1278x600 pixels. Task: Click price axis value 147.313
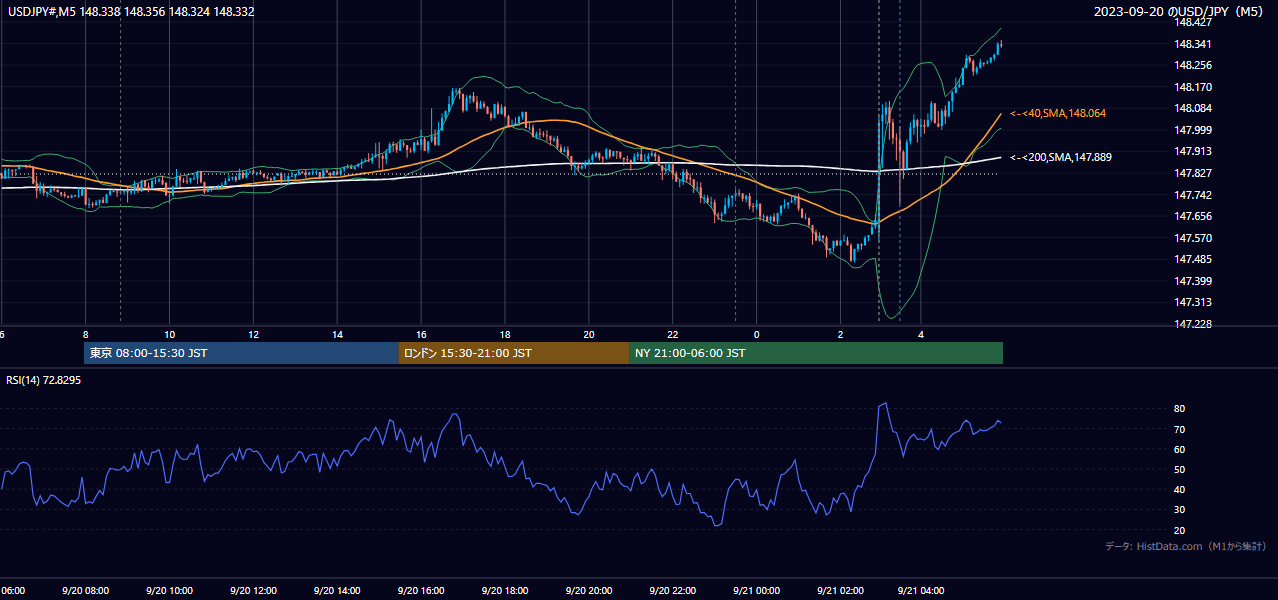(x=1194, y=302)
